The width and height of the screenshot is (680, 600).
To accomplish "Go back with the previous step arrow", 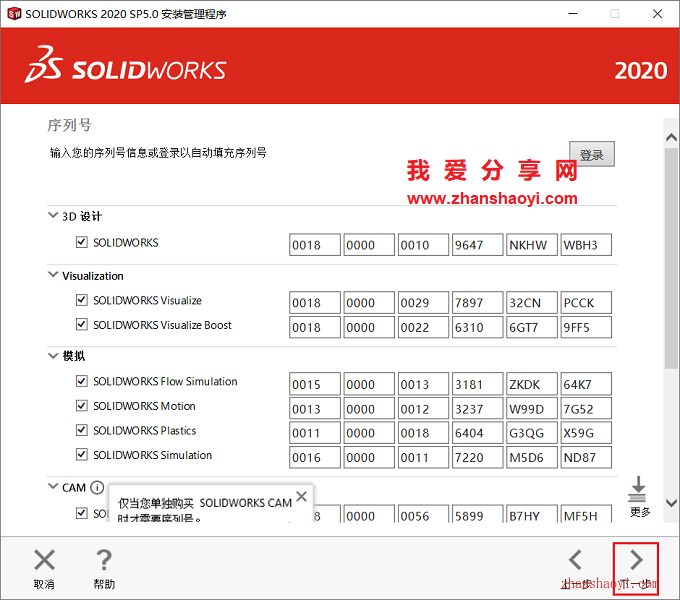I will point(575,560).
